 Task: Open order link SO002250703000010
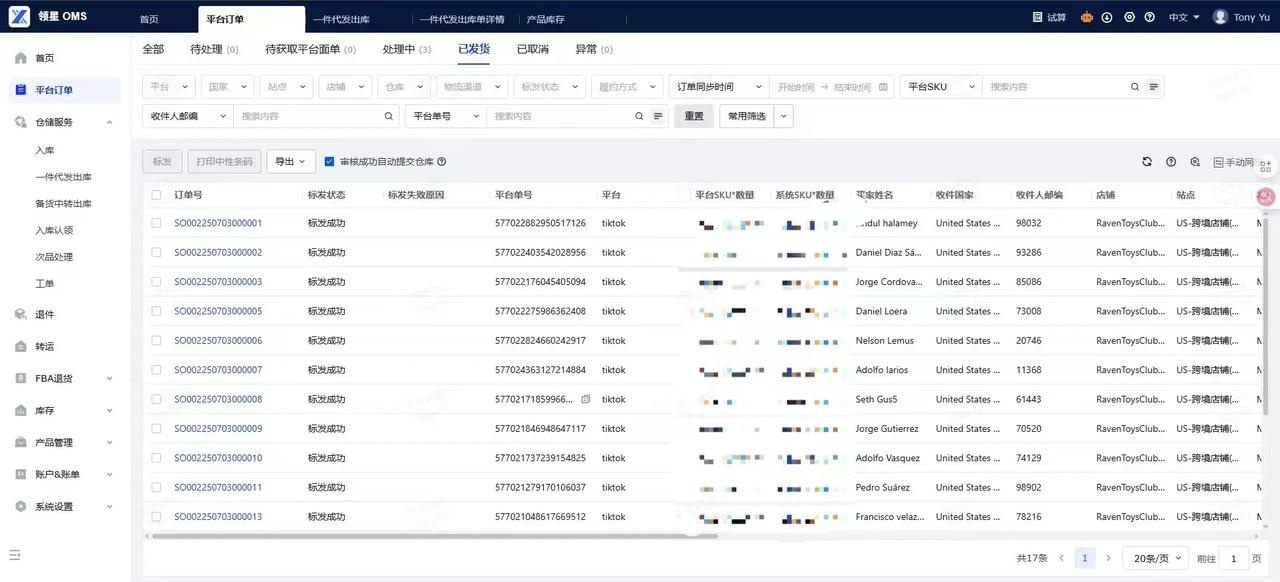218,458
